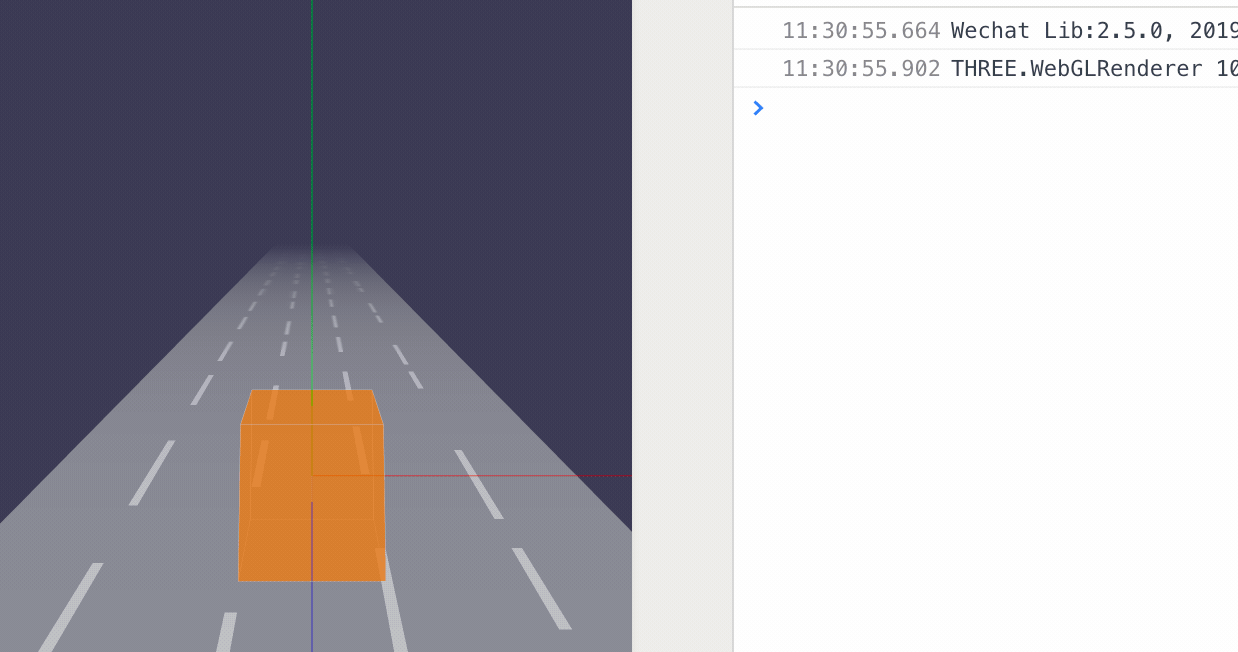Click the 11:30:55.902 timestamp
1238x652 pixels.
(x=861, y=69)
